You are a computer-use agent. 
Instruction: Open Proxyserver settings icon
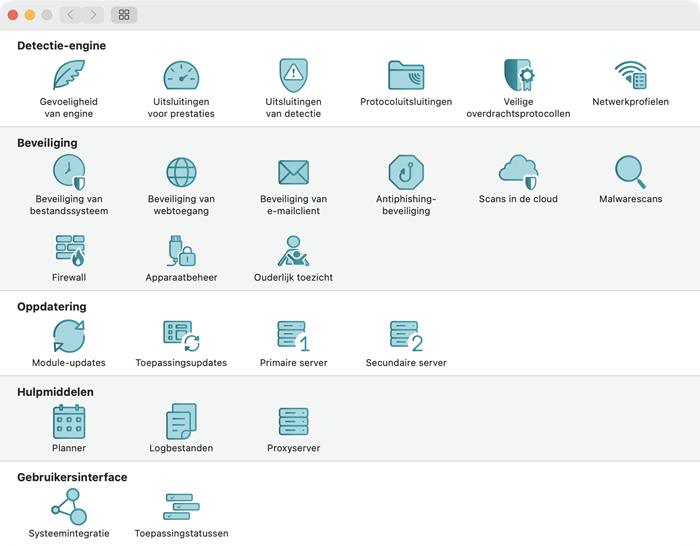pyautogui.click(x=293, y=421)
